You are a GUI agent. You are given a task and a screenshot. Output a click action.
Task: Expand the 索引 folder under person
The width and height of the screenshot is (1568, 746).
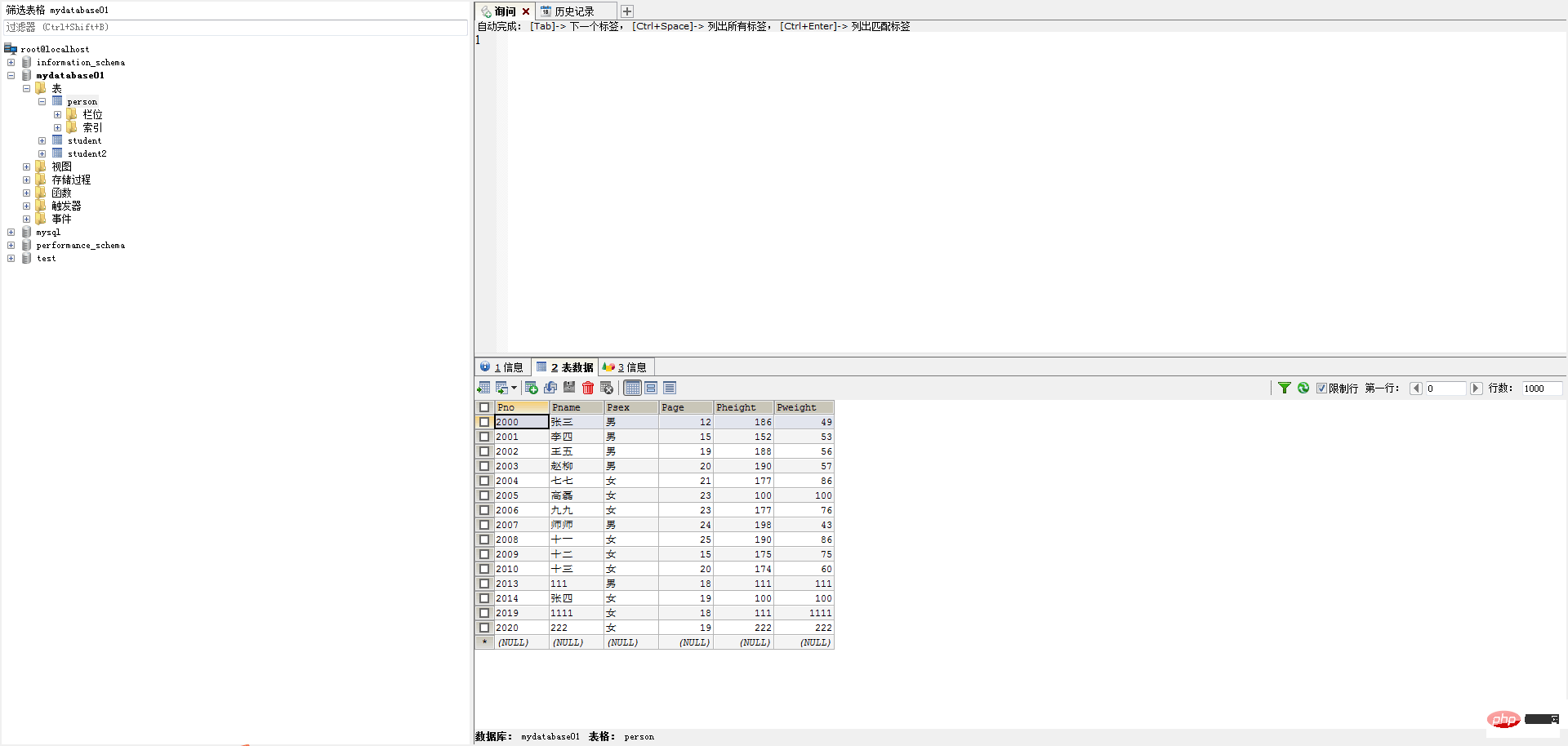pos(57,127)
